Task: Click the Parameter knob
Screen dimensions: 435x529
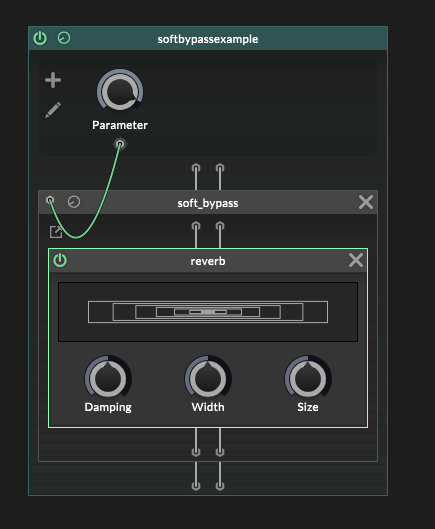Action: [120, 91]
